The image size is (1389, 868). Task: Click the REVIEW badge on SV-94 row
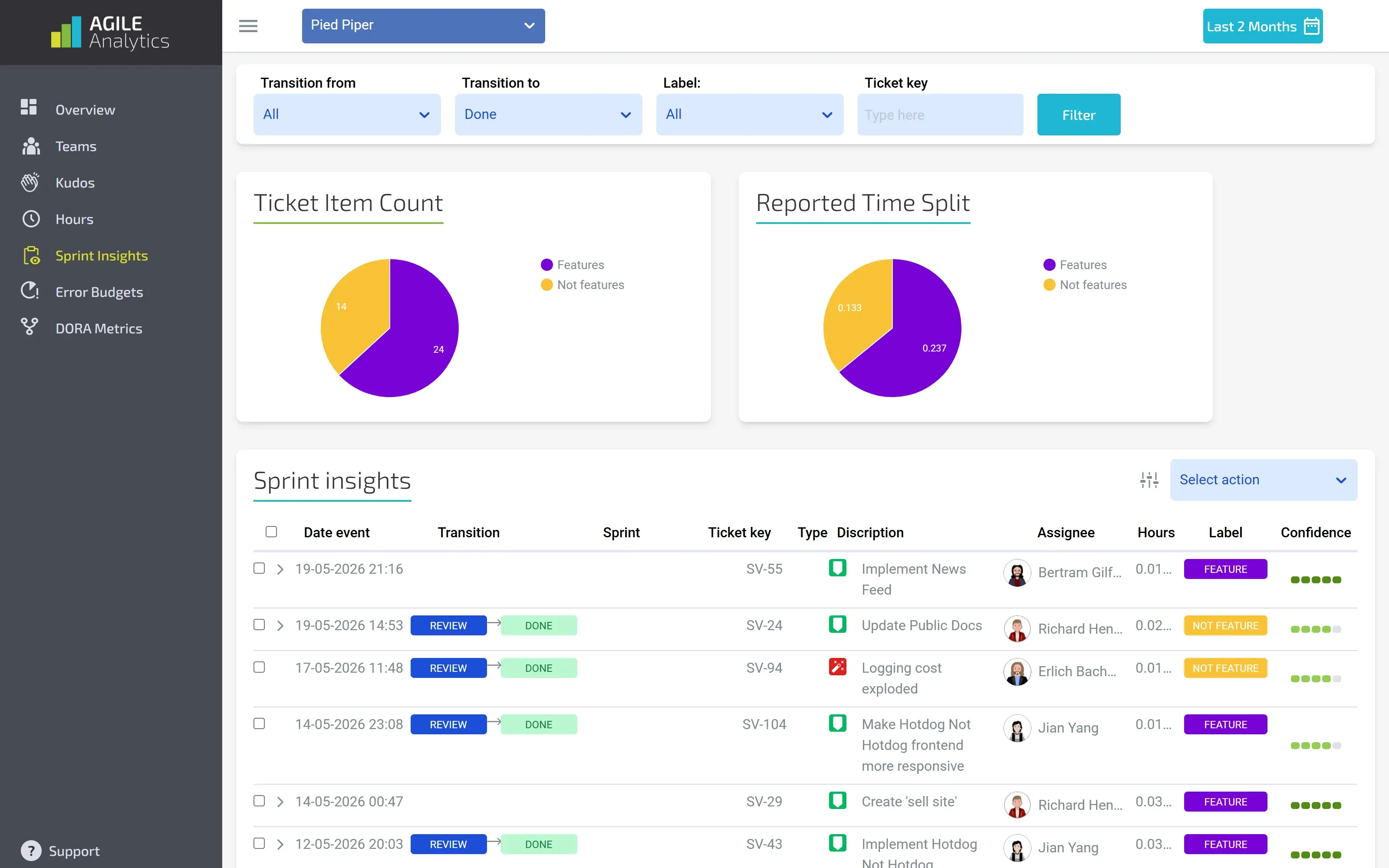[448, 667]
